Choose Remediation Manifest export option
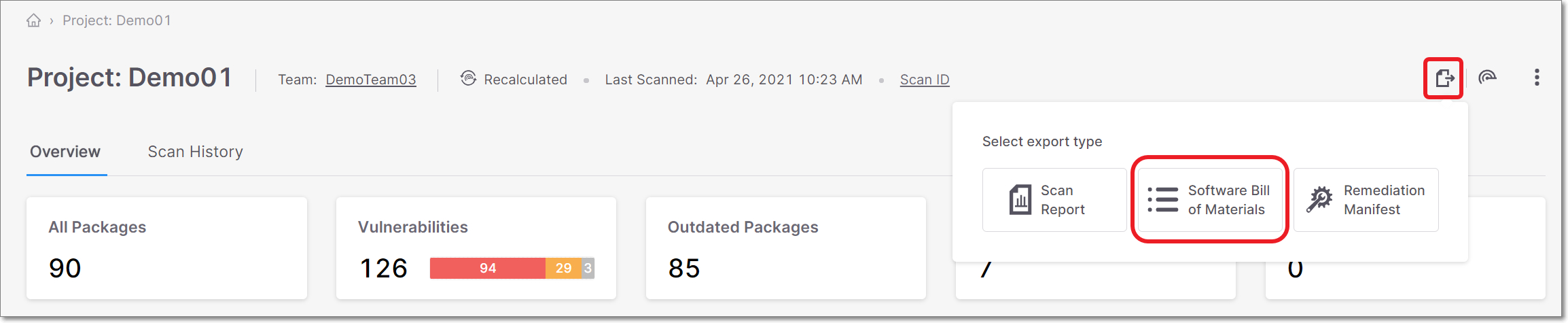 [x=1366, y=200]
